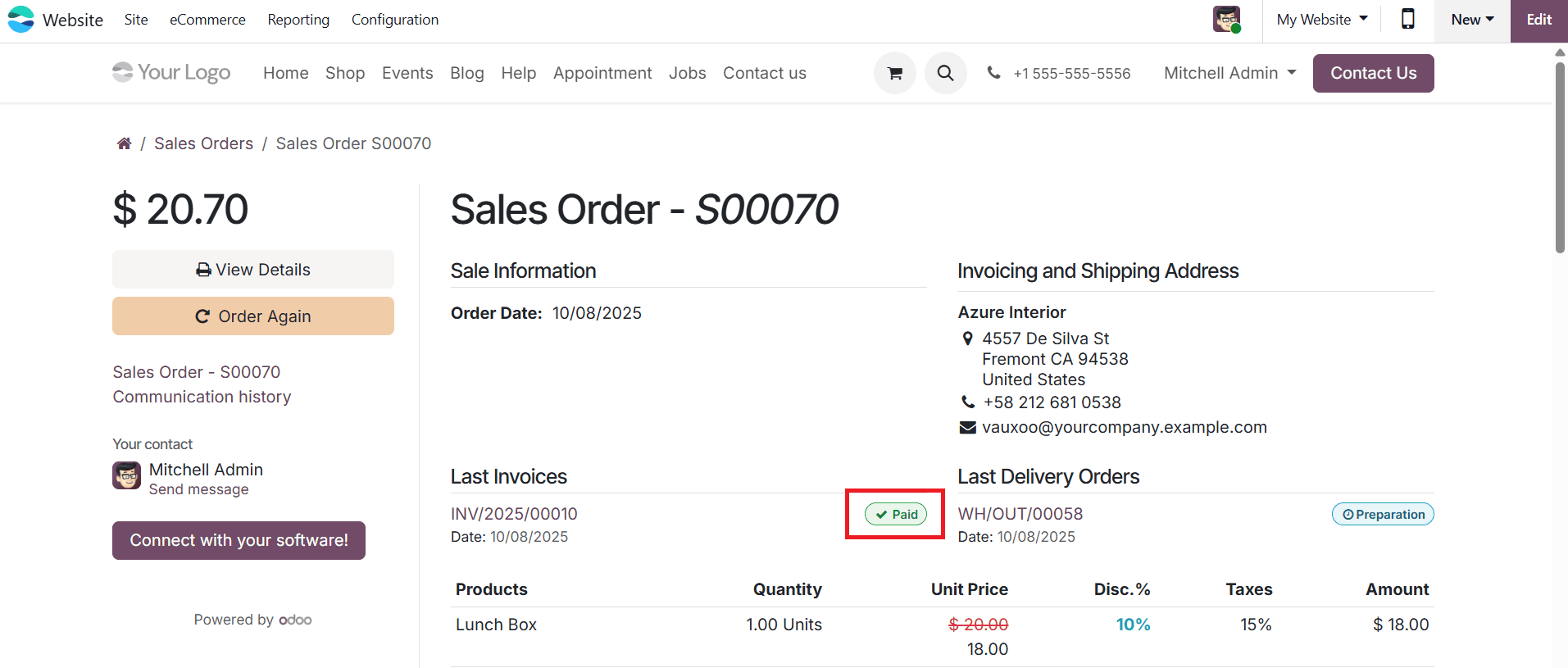Screen dimensions: 1568x668
Task: Click the Odoo Website app logo
Action: pyautogui.click(x=20, y=20)
